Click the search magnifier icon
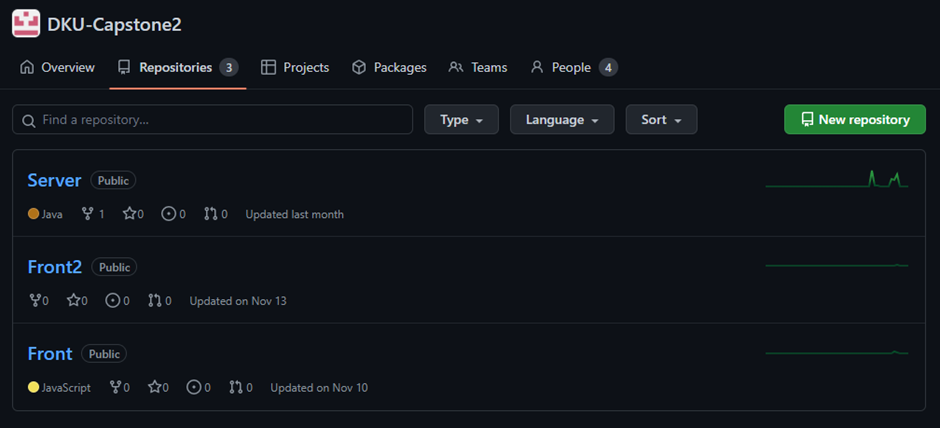940x428 pixels. click(28, 120)
